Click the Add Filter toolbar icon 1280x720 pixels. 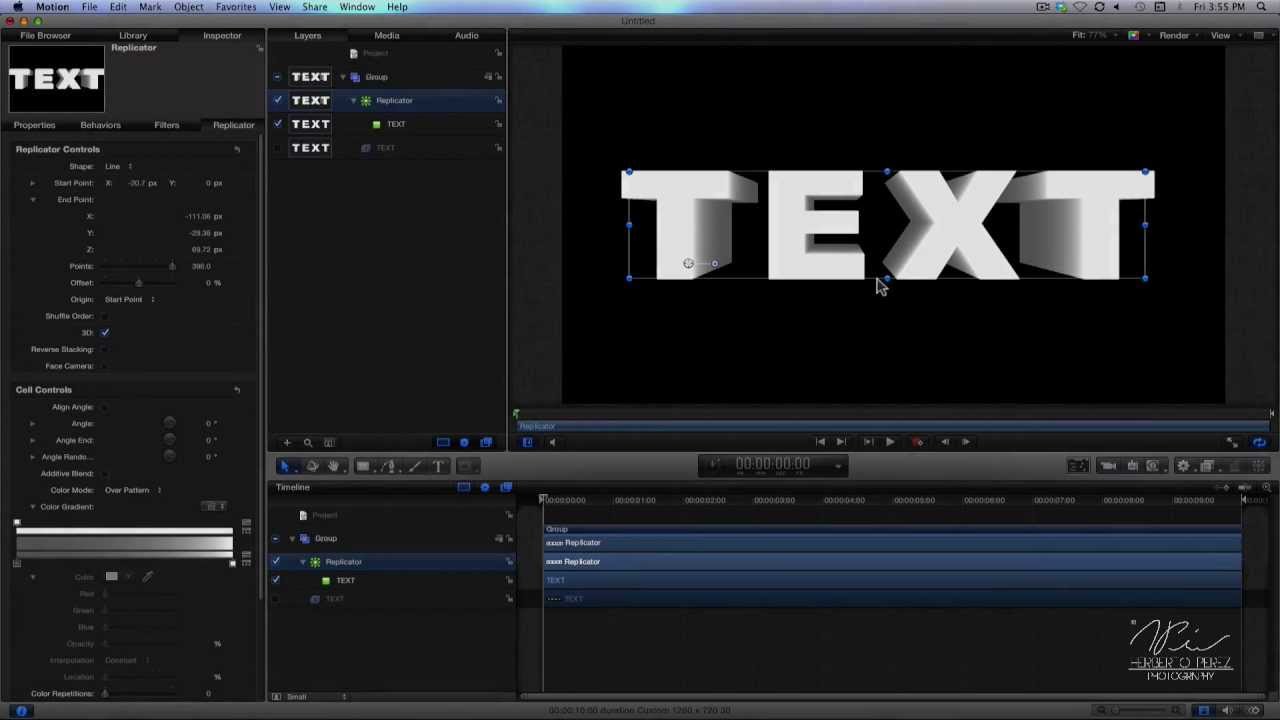click(x=1207, y=466)
